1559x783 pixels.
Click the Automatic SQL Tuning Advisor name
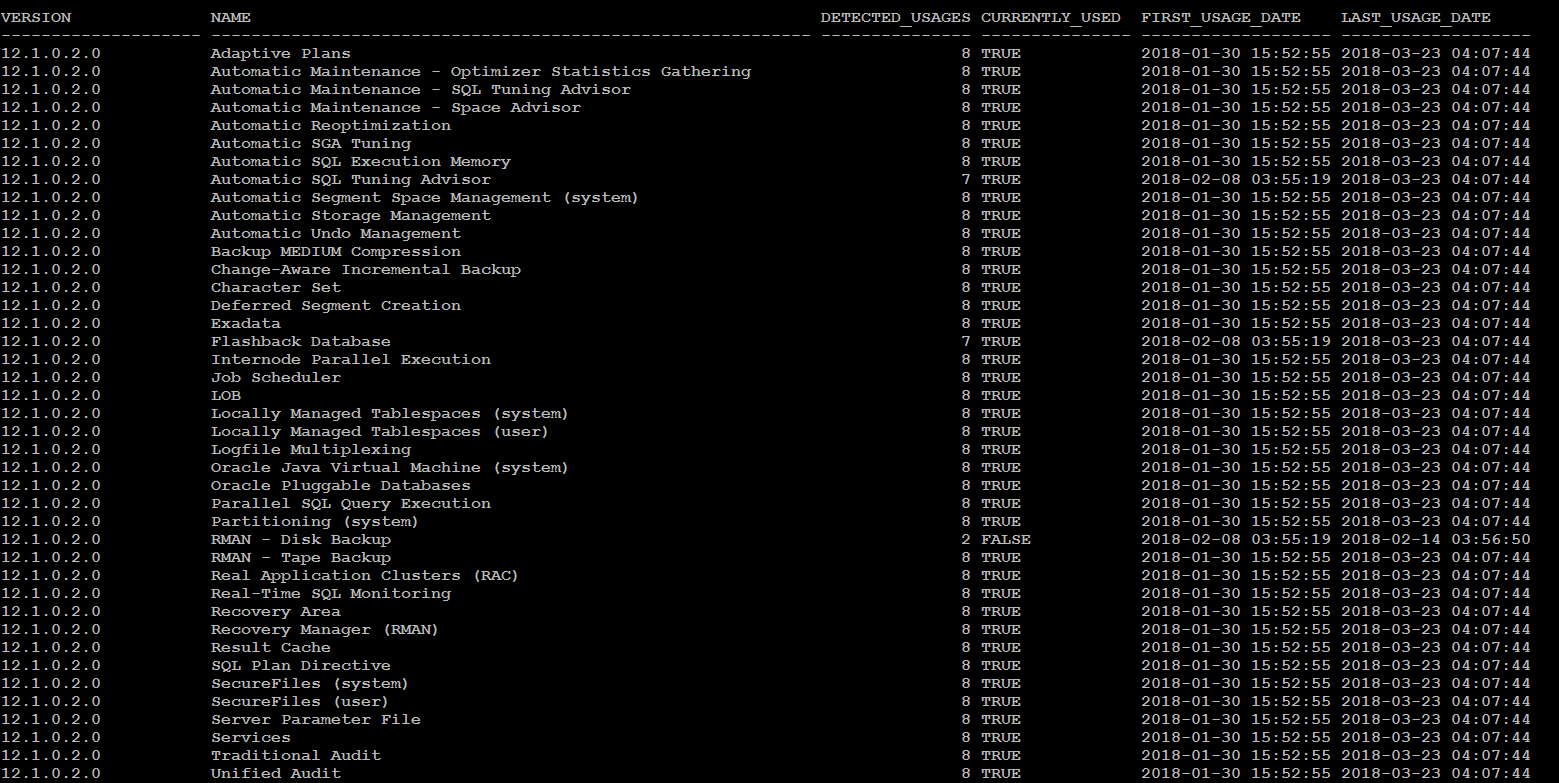tap(351, 179)
